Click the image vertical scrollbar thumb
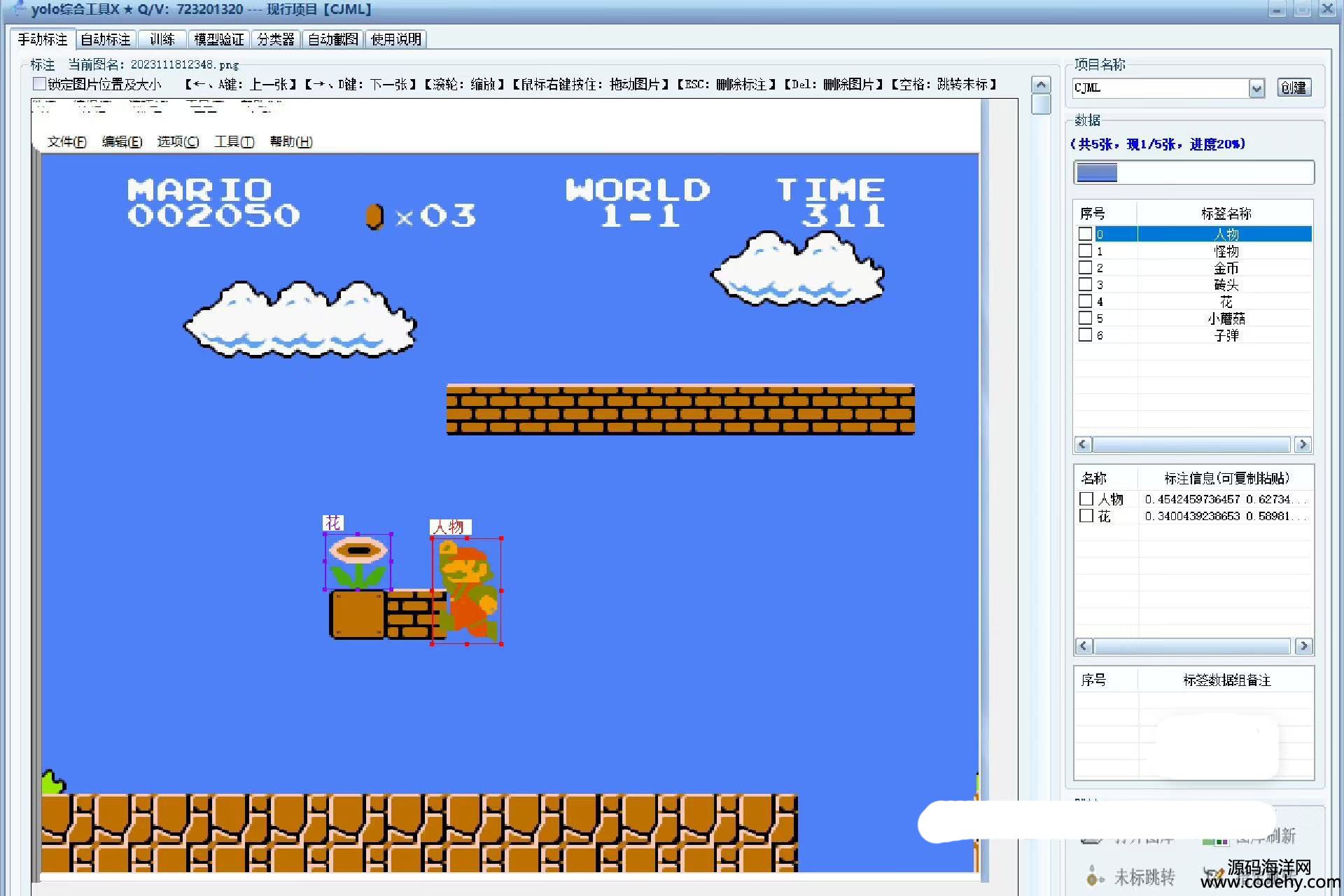Image resolution: width=1344 pixels, height=896 pixels. pyautogui.click(x=1042, y=104)
